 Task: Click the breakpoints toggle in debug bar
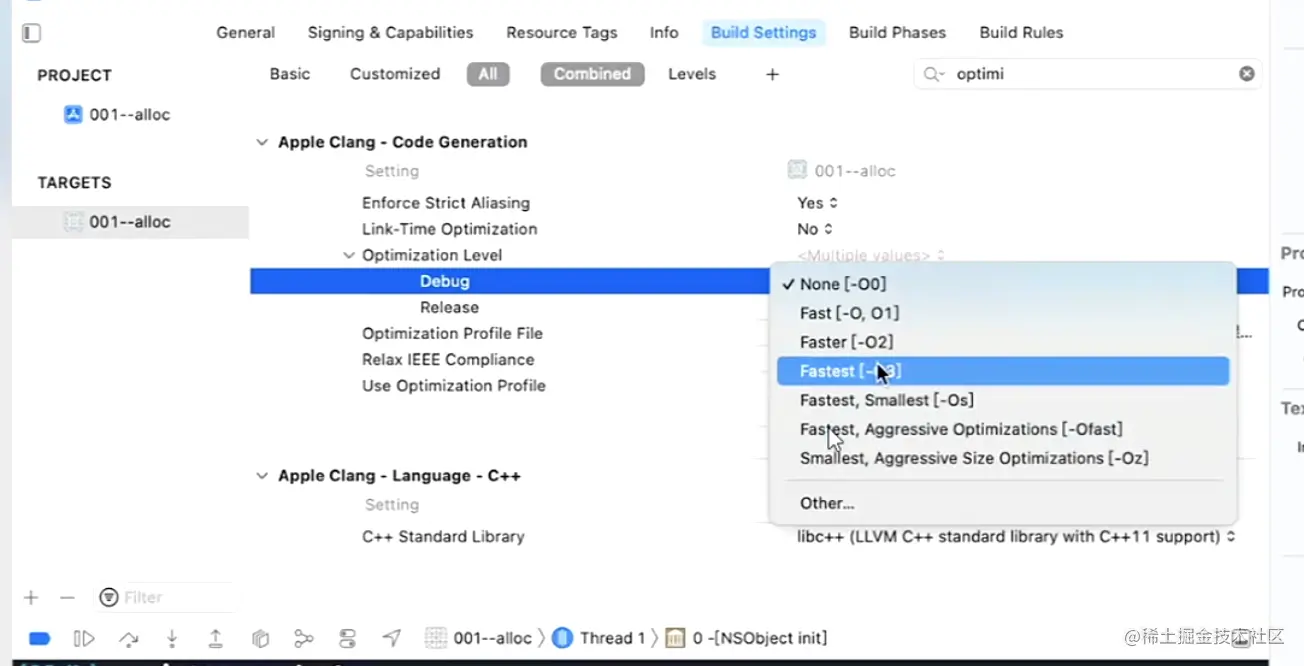click(x=39, y=638)
